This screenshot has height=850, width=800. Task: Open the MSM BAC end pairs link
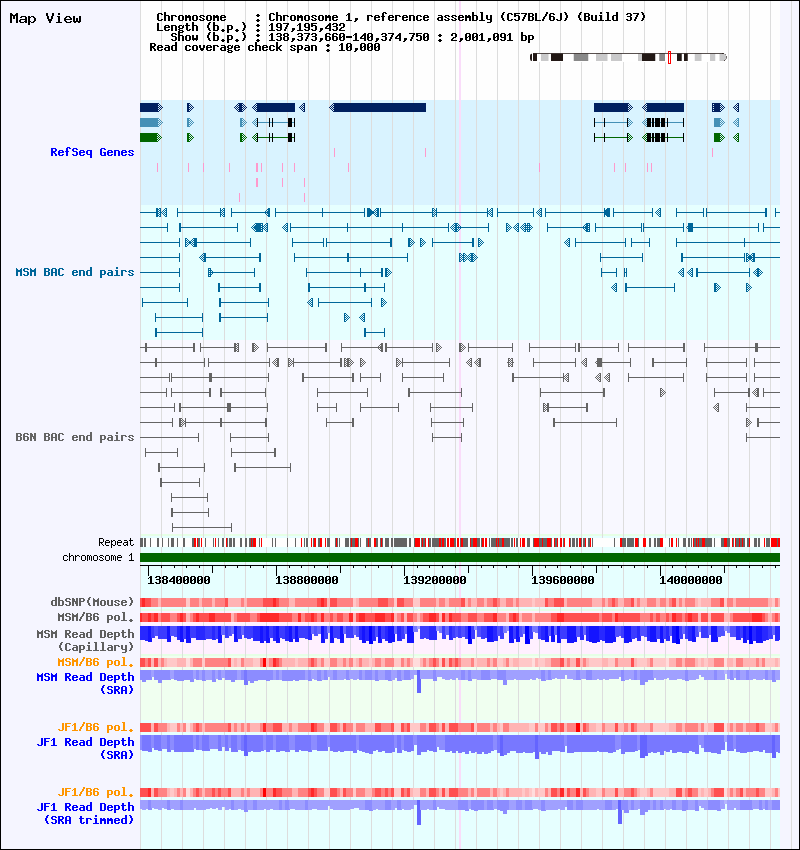(x=75, y=272)
